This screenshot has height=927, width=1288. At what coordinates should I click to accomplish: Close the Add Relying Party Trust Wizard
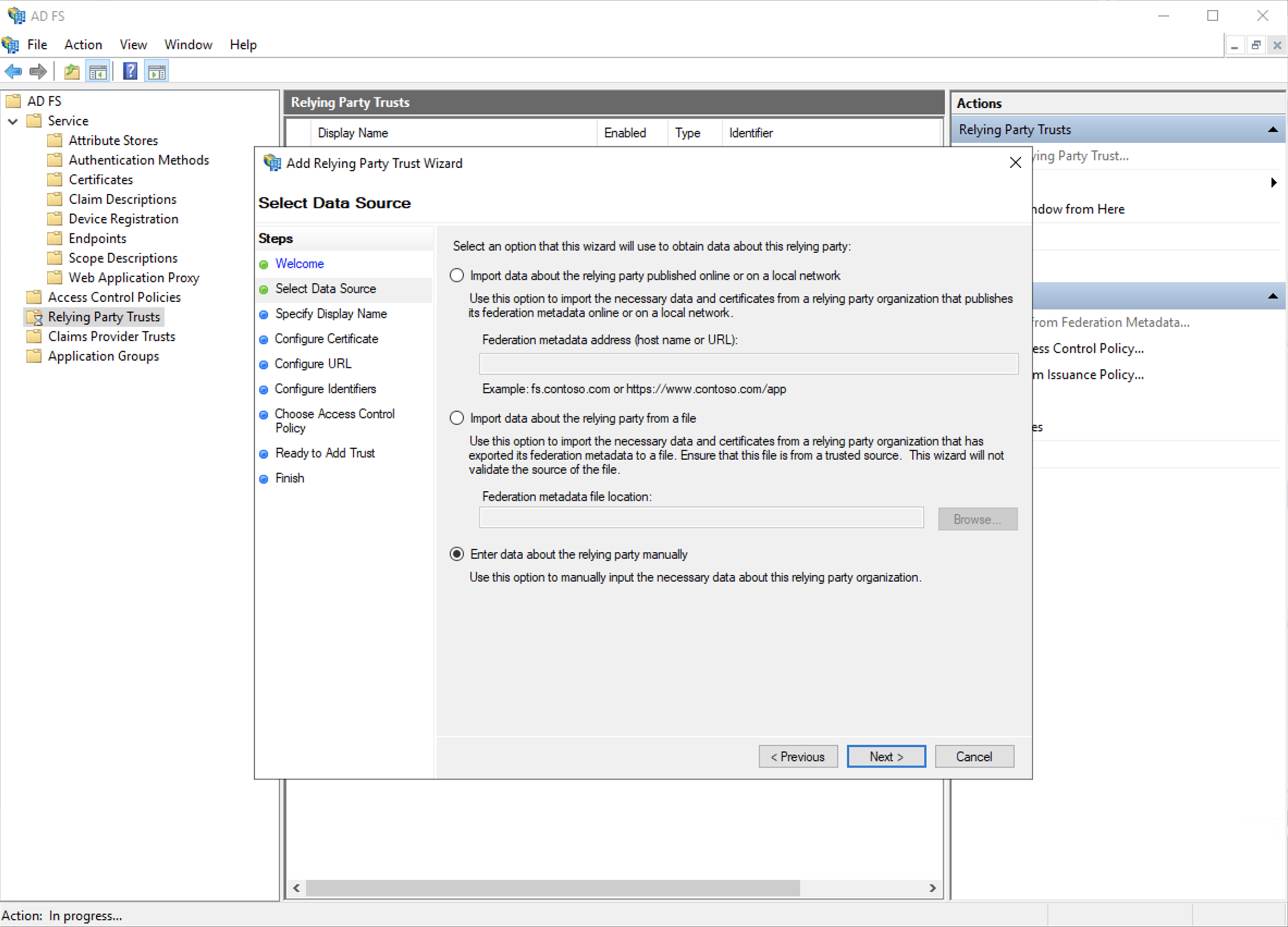pos(1015,163)
